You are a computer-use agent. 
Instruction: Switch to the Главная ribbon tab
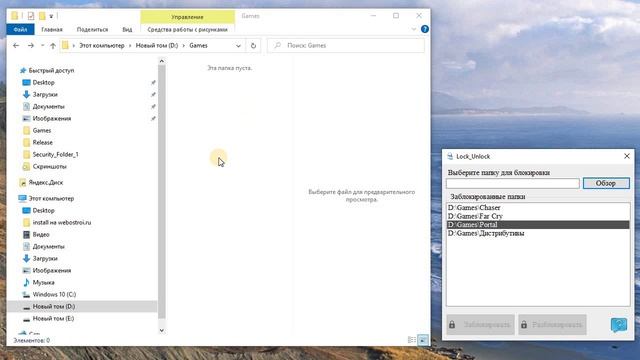[52, 29]
